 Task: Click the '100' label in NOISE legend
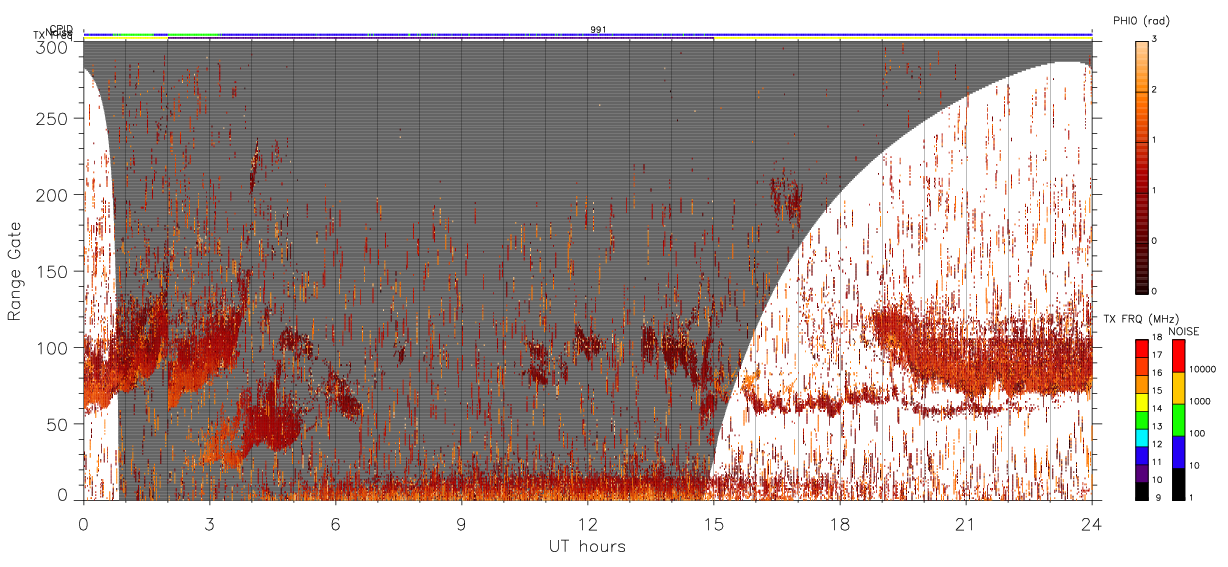[1197, 433]
